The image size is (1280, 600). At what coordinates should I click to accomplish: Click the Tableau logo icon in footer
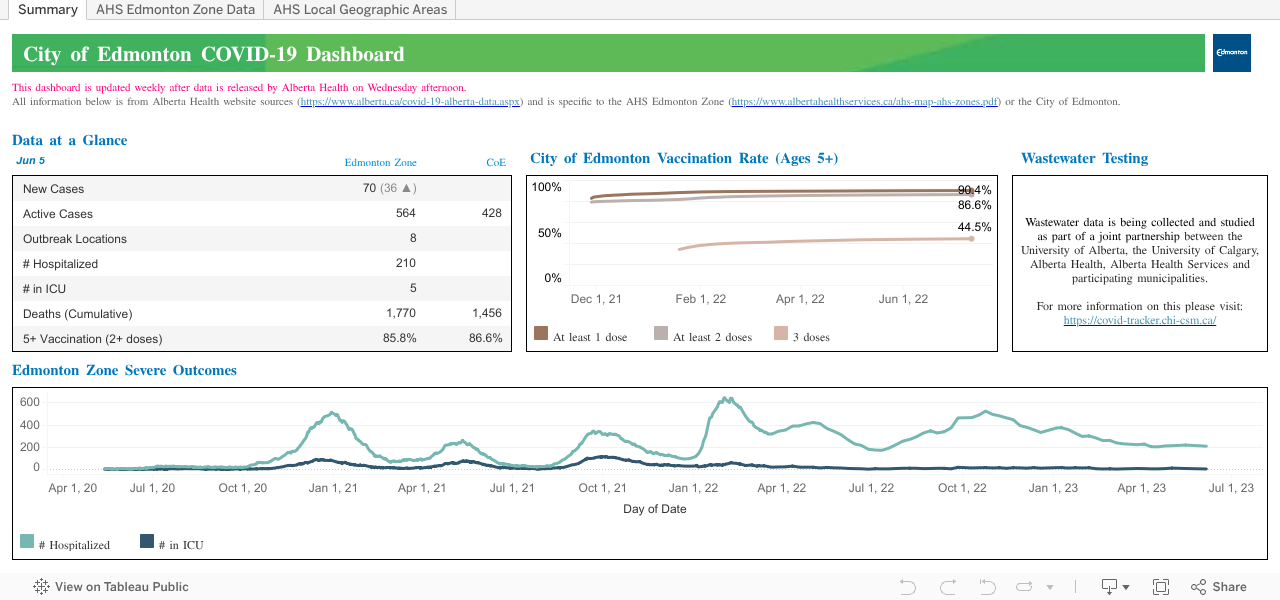[42, 587]
